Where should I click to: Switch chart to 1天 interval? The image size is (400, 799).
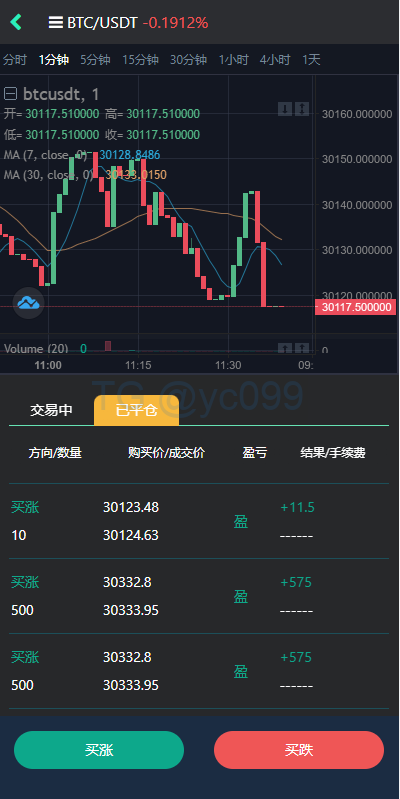pos(311,60)
